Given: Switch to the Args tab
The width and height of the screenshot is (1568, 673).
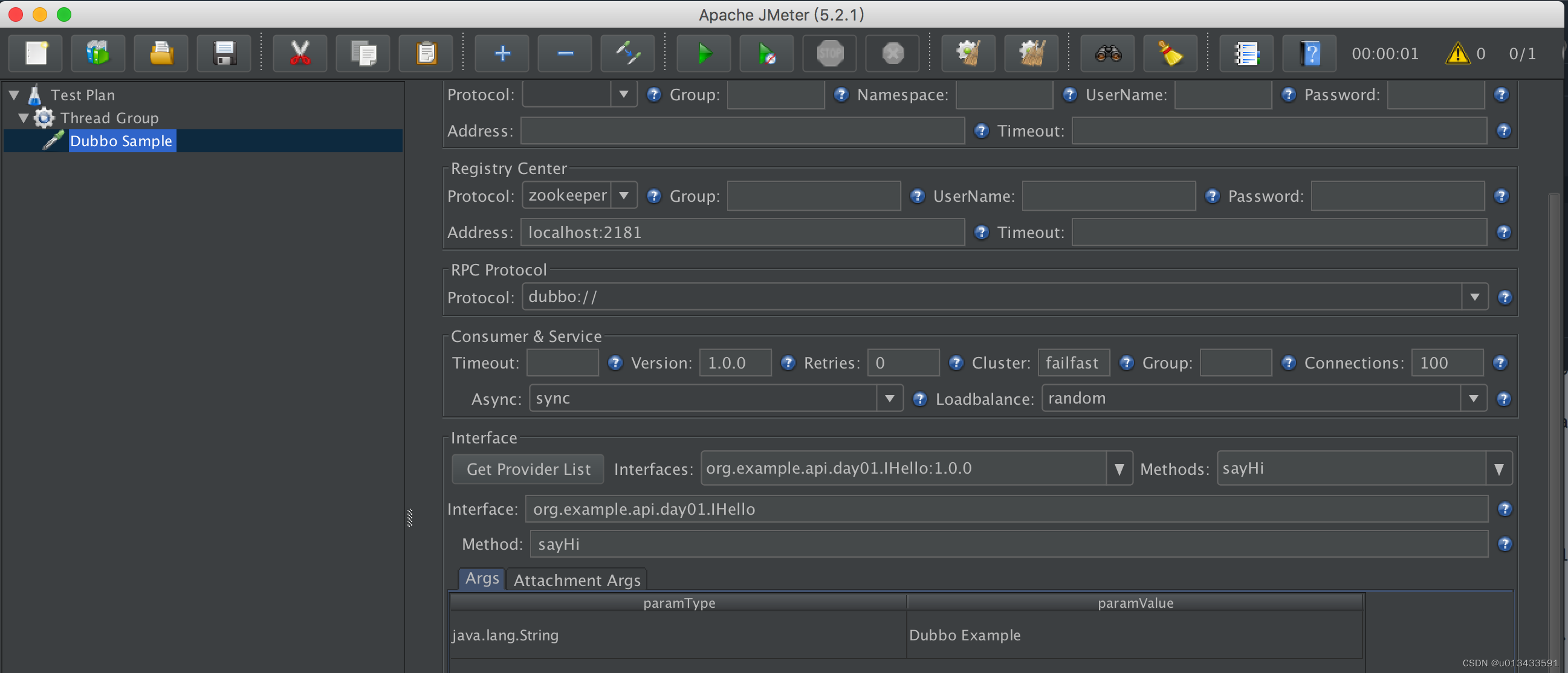Looking at the screenshot, I should (482, 579).
